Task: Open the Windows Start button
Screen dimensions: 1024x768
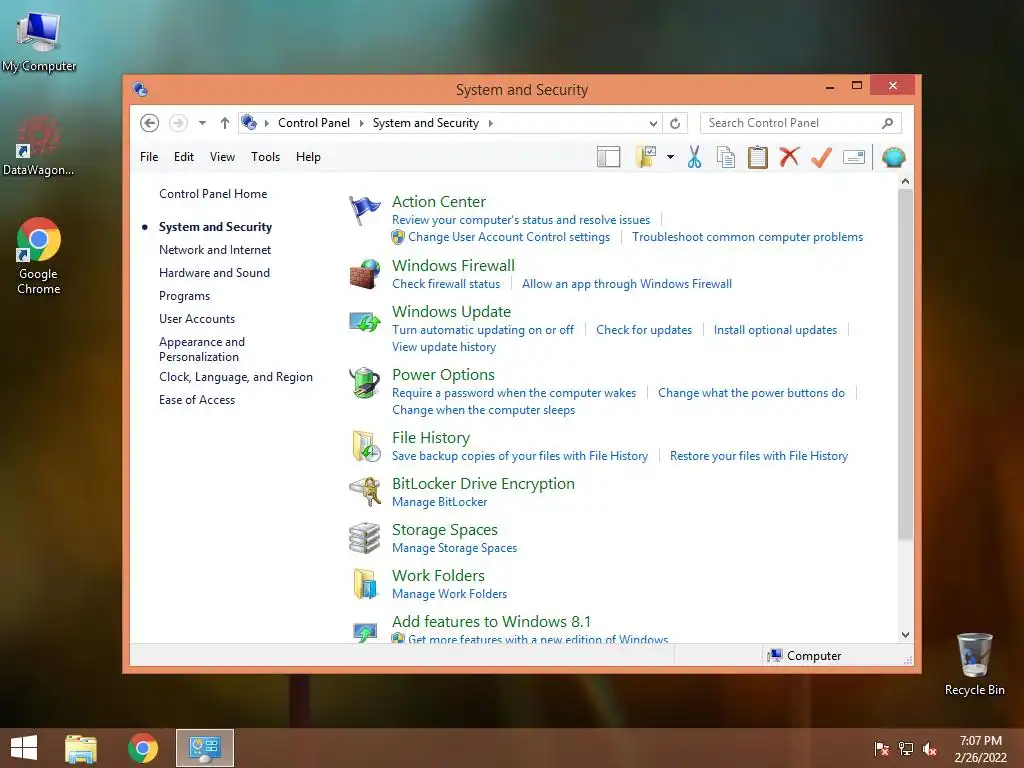Action: click(x=24, y=748)
